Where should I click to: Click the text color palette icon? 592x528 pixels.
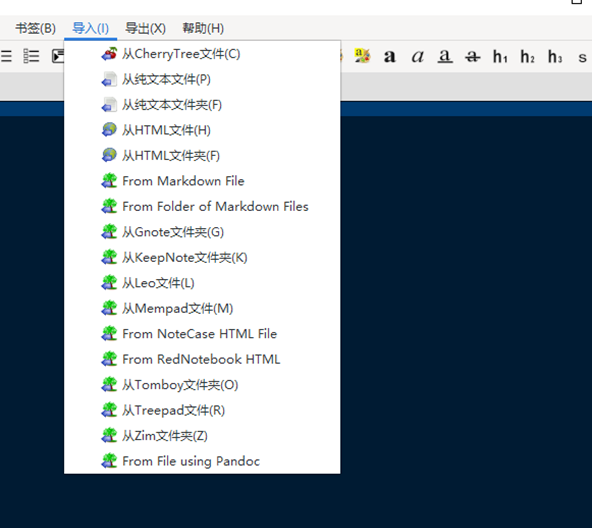click(x=362, y=56)
